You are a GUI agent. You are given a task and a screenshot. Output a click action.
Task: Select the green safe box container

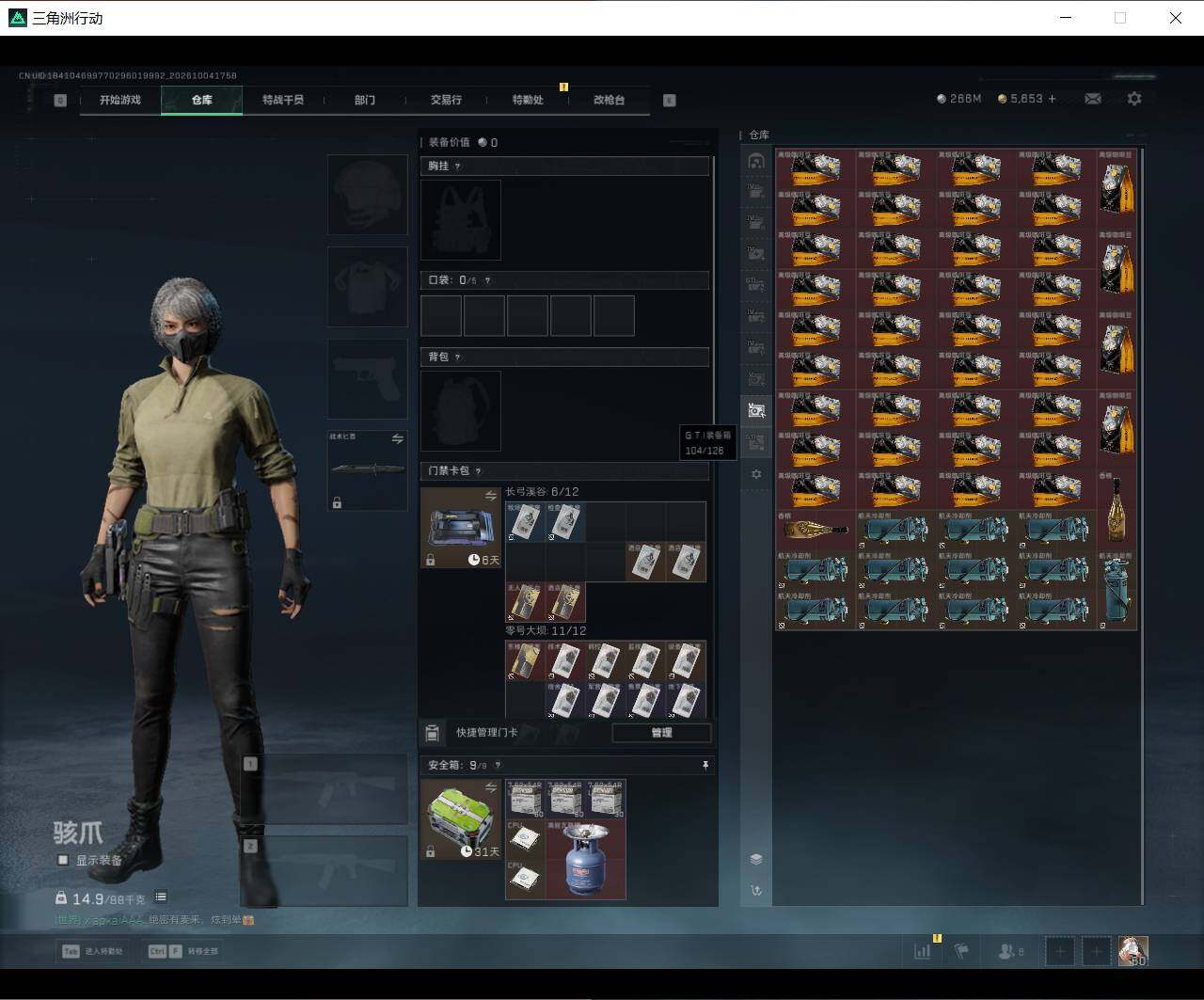(x=460, y=819)
